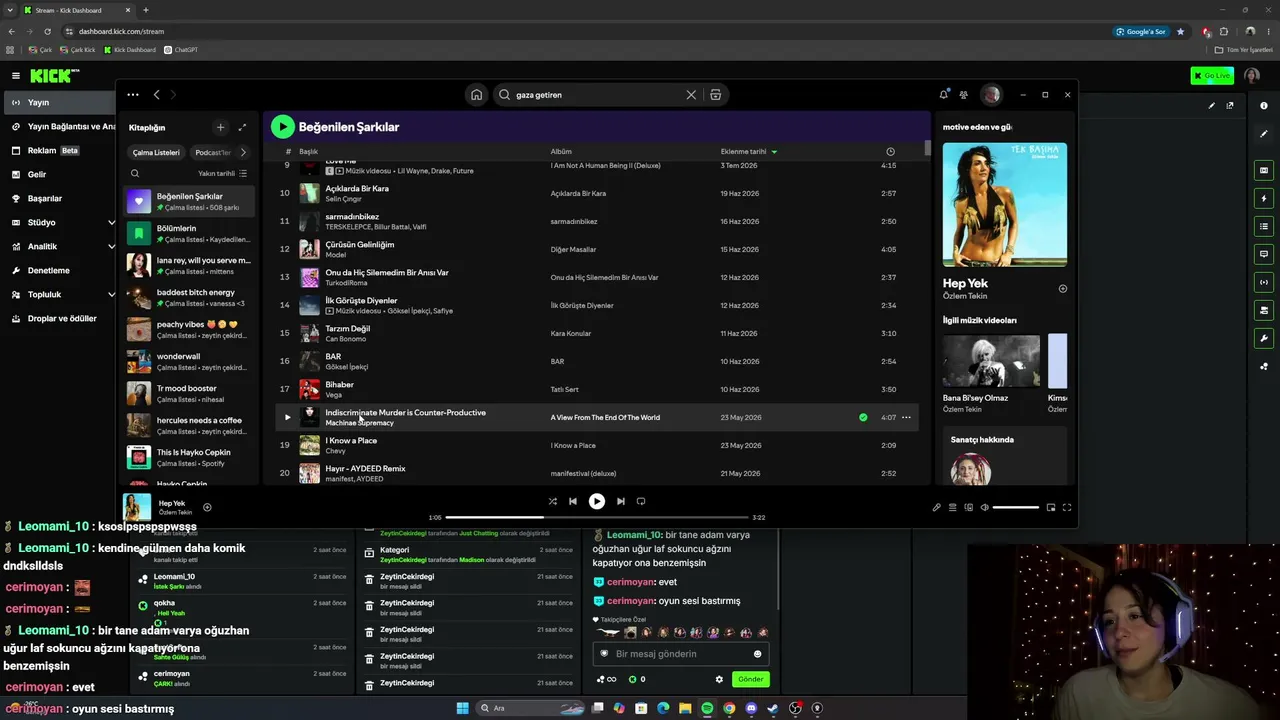Toggle repeat in the Spotify player

coord(641,501)
